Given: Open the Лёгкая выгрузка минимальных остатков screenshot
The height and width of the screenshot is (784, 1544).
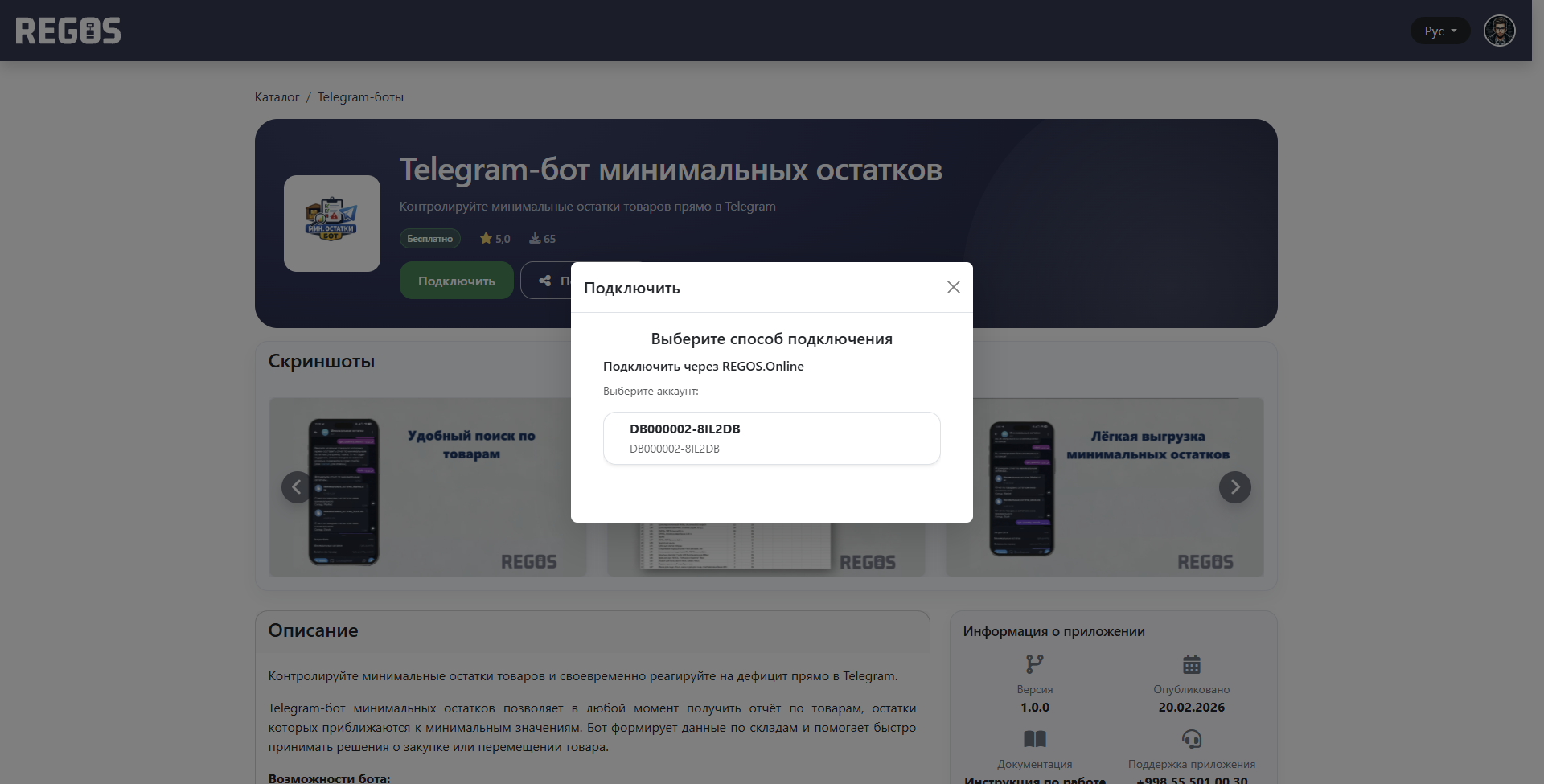Looking at the screenshot, I should 1105,487.
